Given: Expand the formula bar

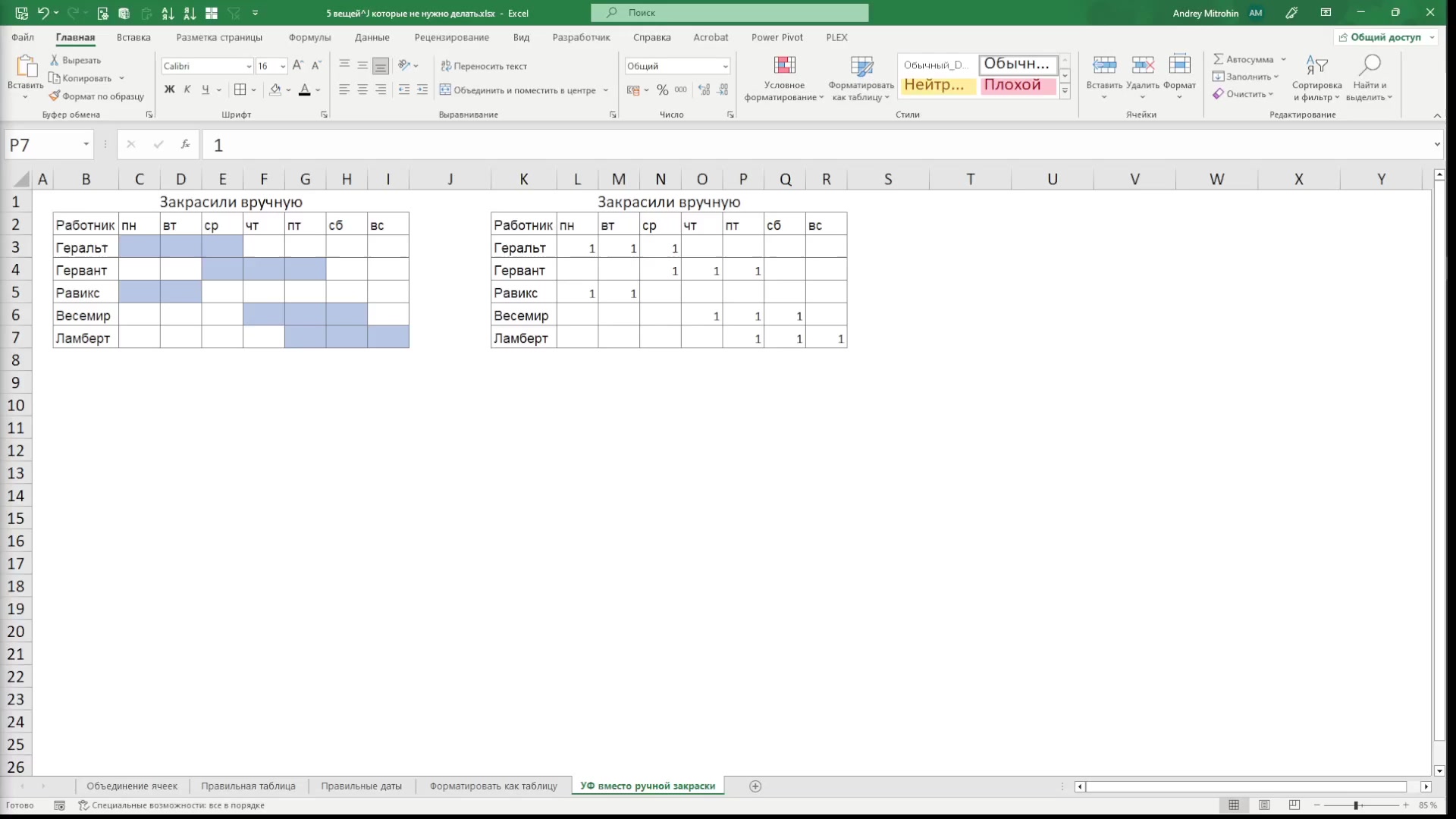Looking at the screenshot, I should click(x=1437, y=144).
